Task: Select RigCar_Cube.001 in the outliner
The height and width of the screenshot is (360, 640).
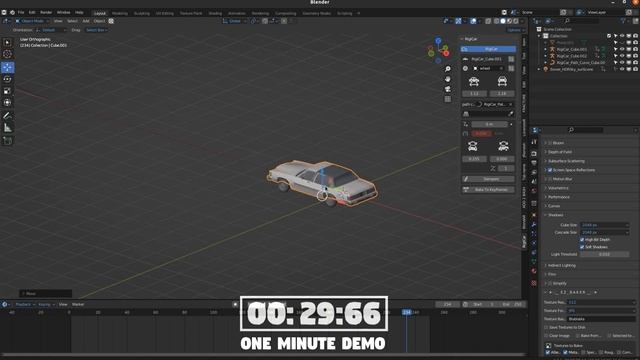Action: [571, 49]
